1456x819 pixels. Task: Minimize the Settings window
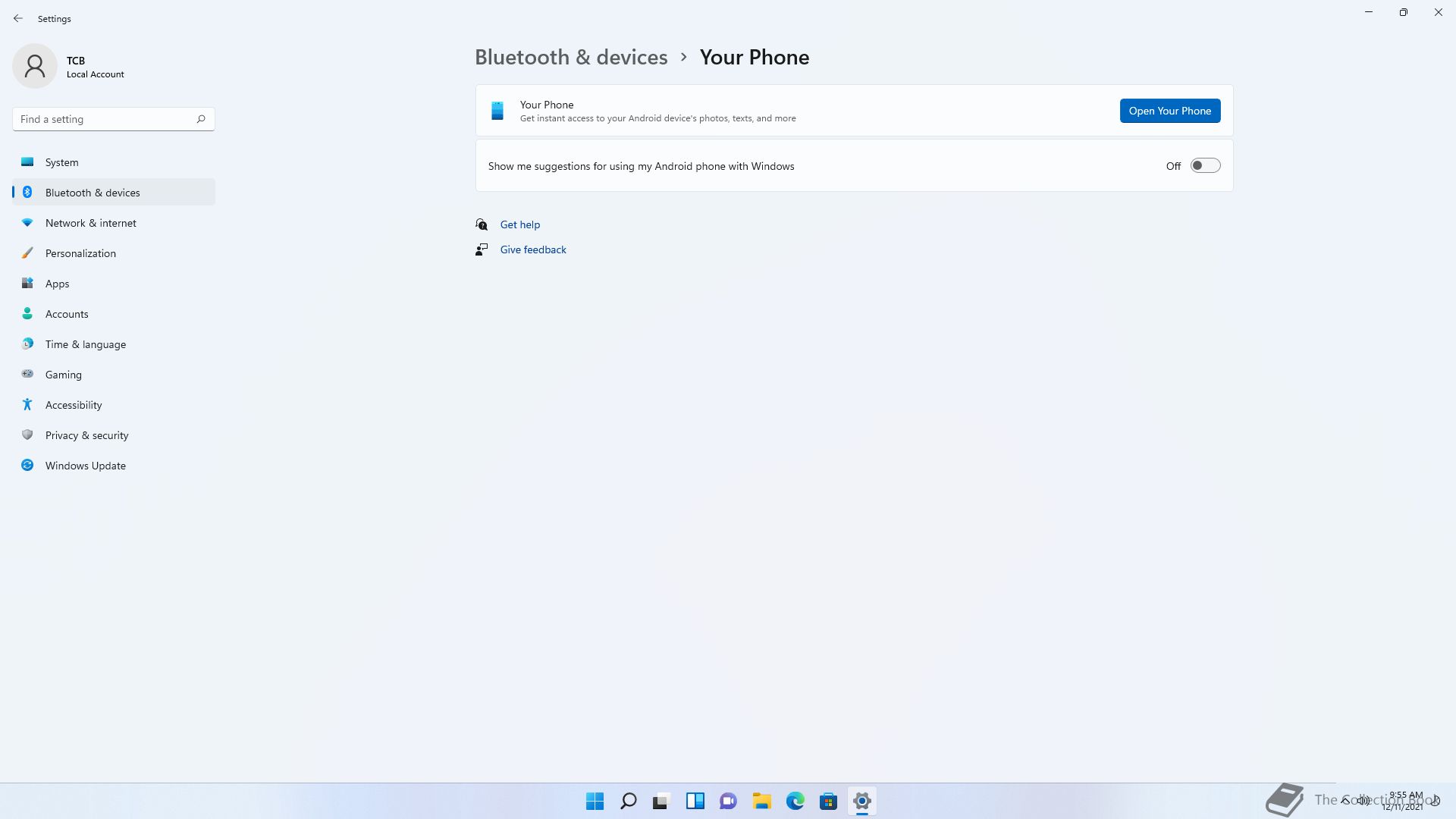click(1369, 12)
